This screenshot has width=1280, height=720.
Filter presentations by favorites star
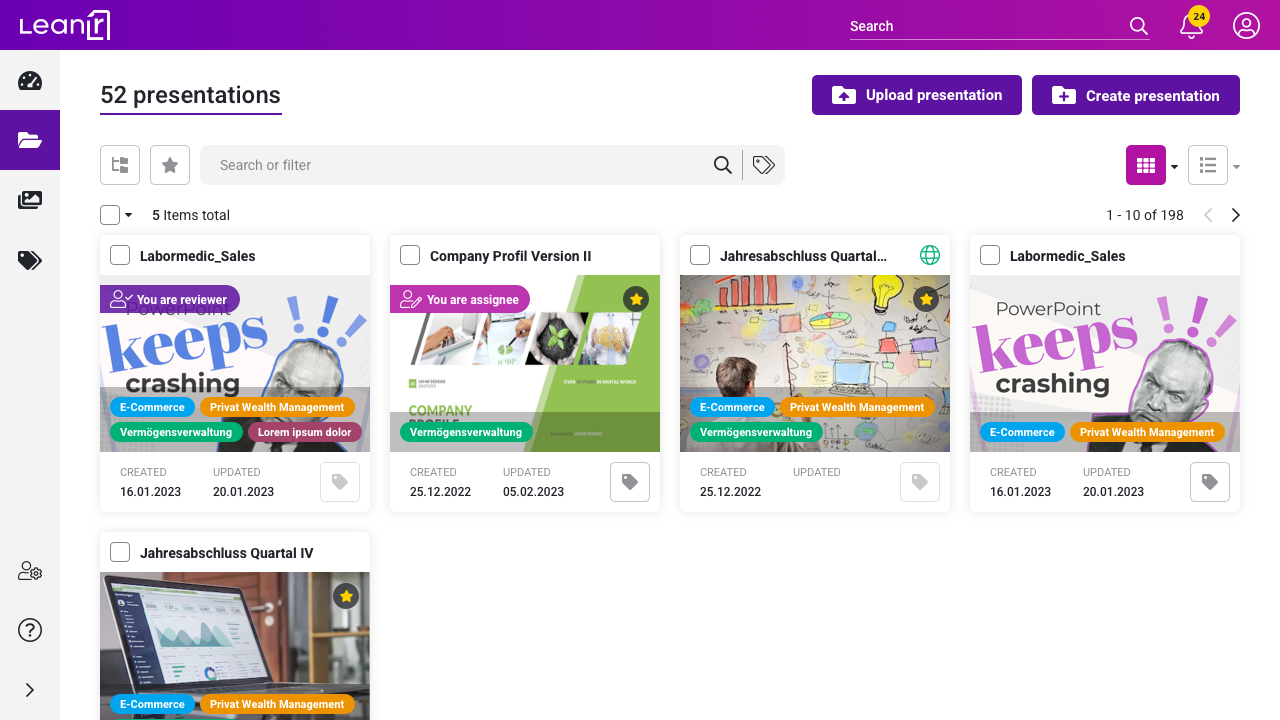tap(169, 164)
